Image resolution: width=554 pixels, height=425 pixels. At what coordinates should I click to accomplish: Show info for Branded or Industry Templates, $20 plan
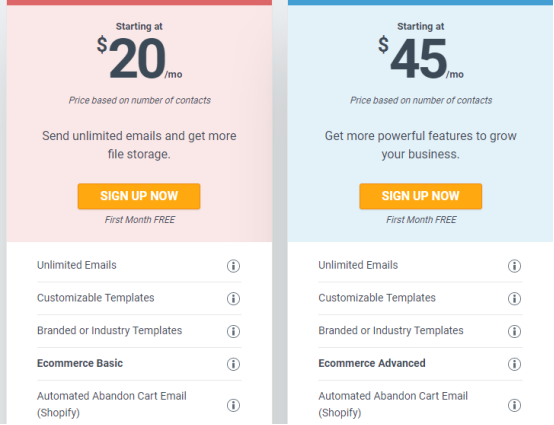(233, 331)
